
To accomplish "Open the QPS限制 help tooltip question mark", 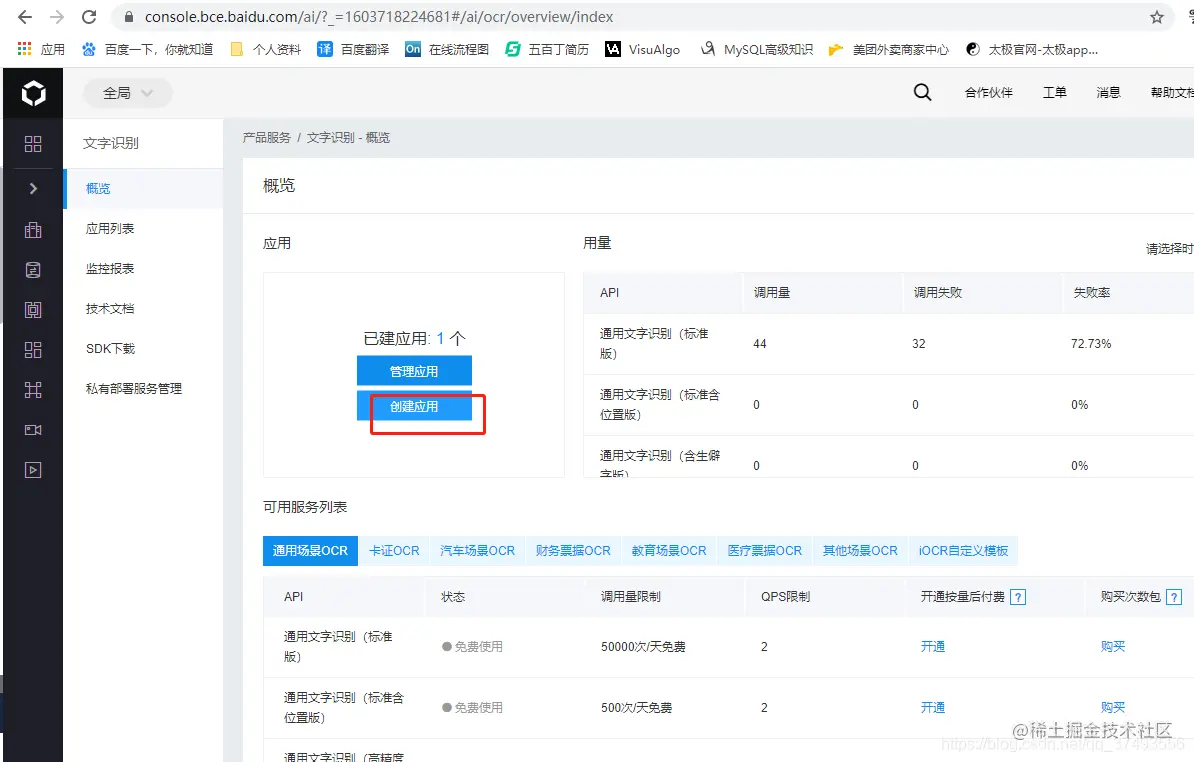I will 1017,597.
